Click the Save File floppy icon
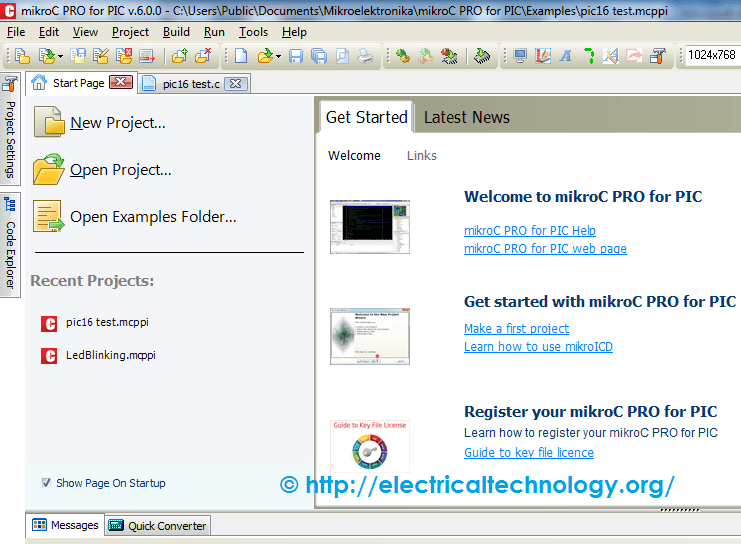Image resolution: width=741 pixels, height=544 pixels. point(296,56)
